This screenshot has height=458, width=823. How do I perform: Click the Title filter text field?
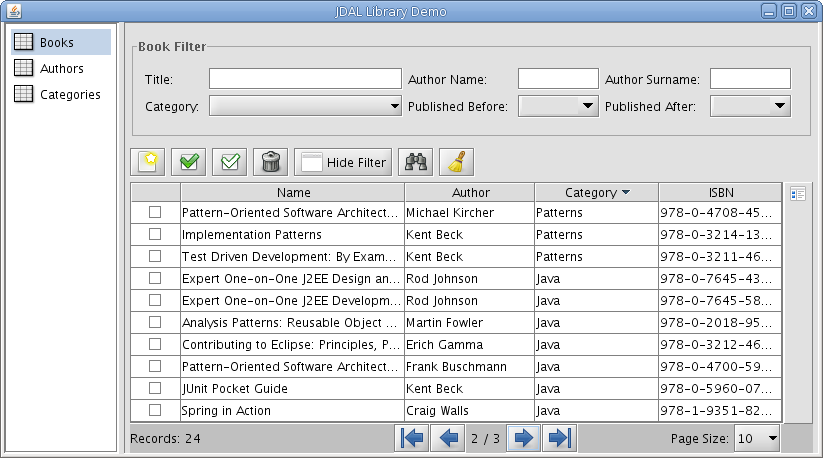305,79
